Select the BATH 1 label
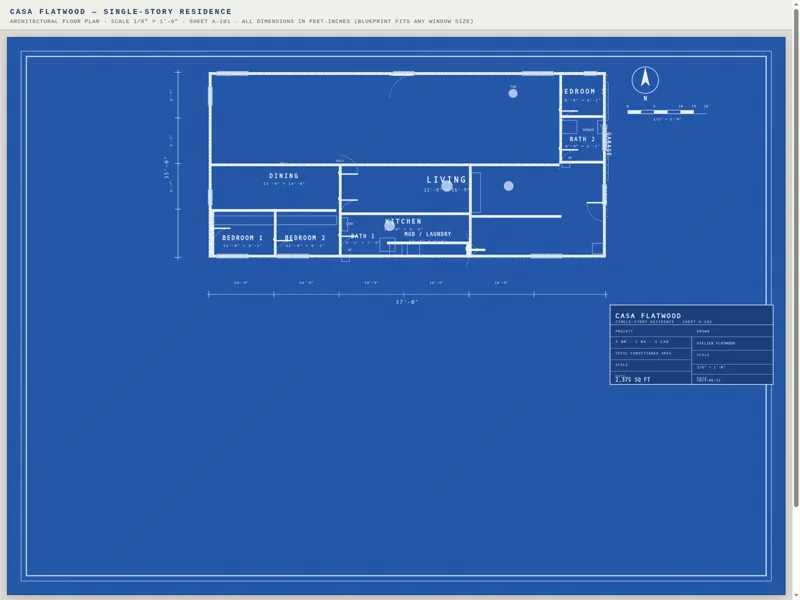The height and width of the screenshot is (600, 800). [363, 236]
